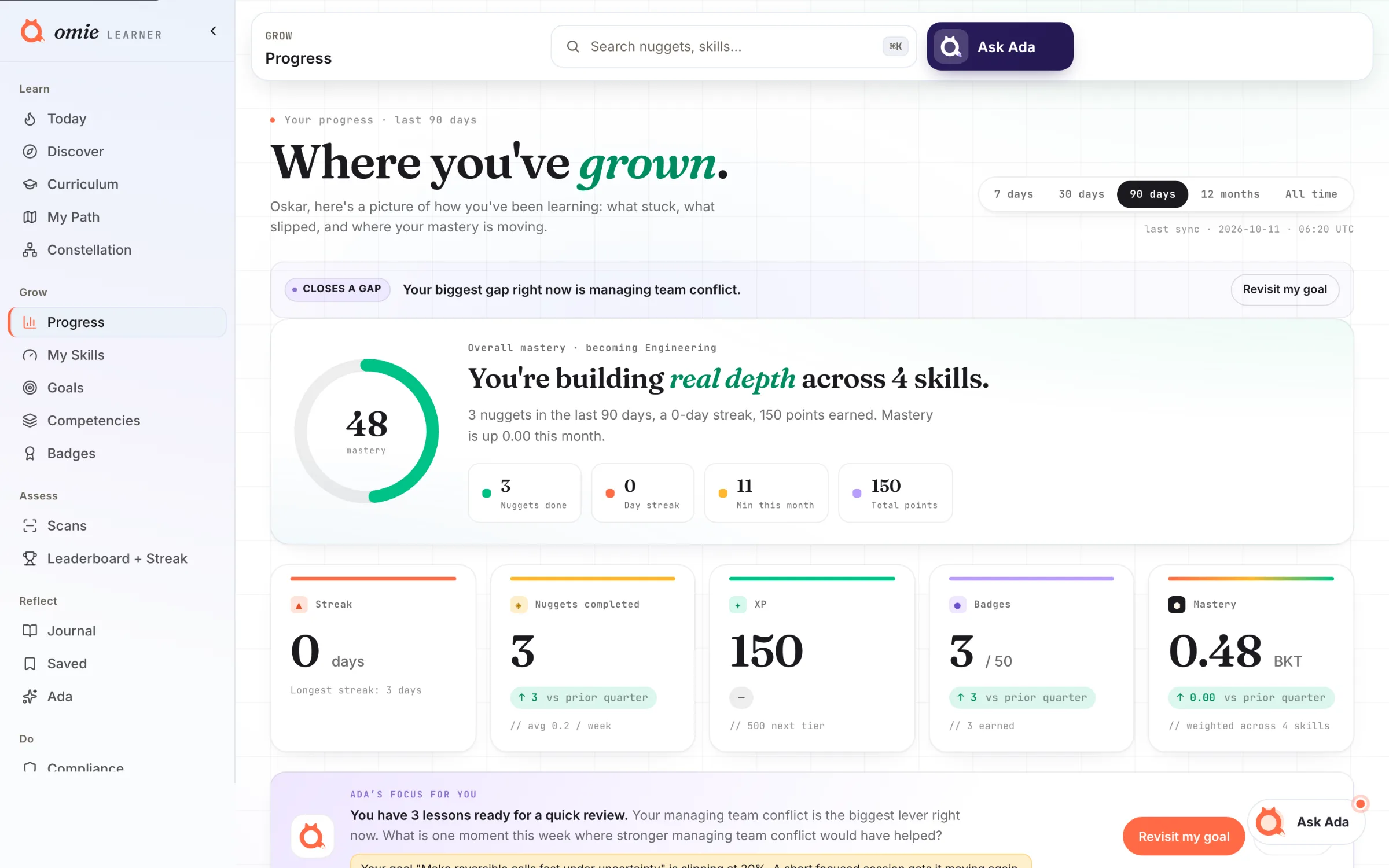This screenshot has width=1389, height=868.
Task: Click the 48 mastery progress ring
Action: pos(366,431)
